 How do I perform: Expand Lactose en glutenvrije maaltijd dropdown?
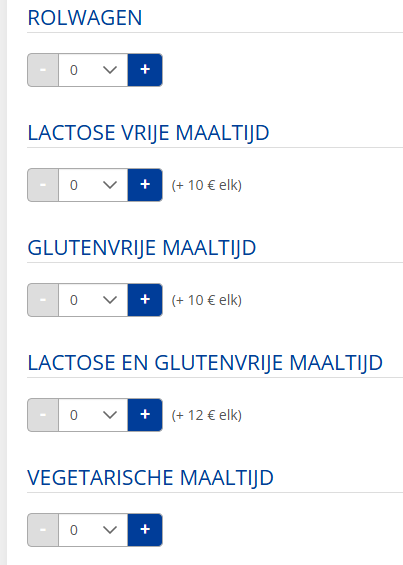[x=93, y=415]
